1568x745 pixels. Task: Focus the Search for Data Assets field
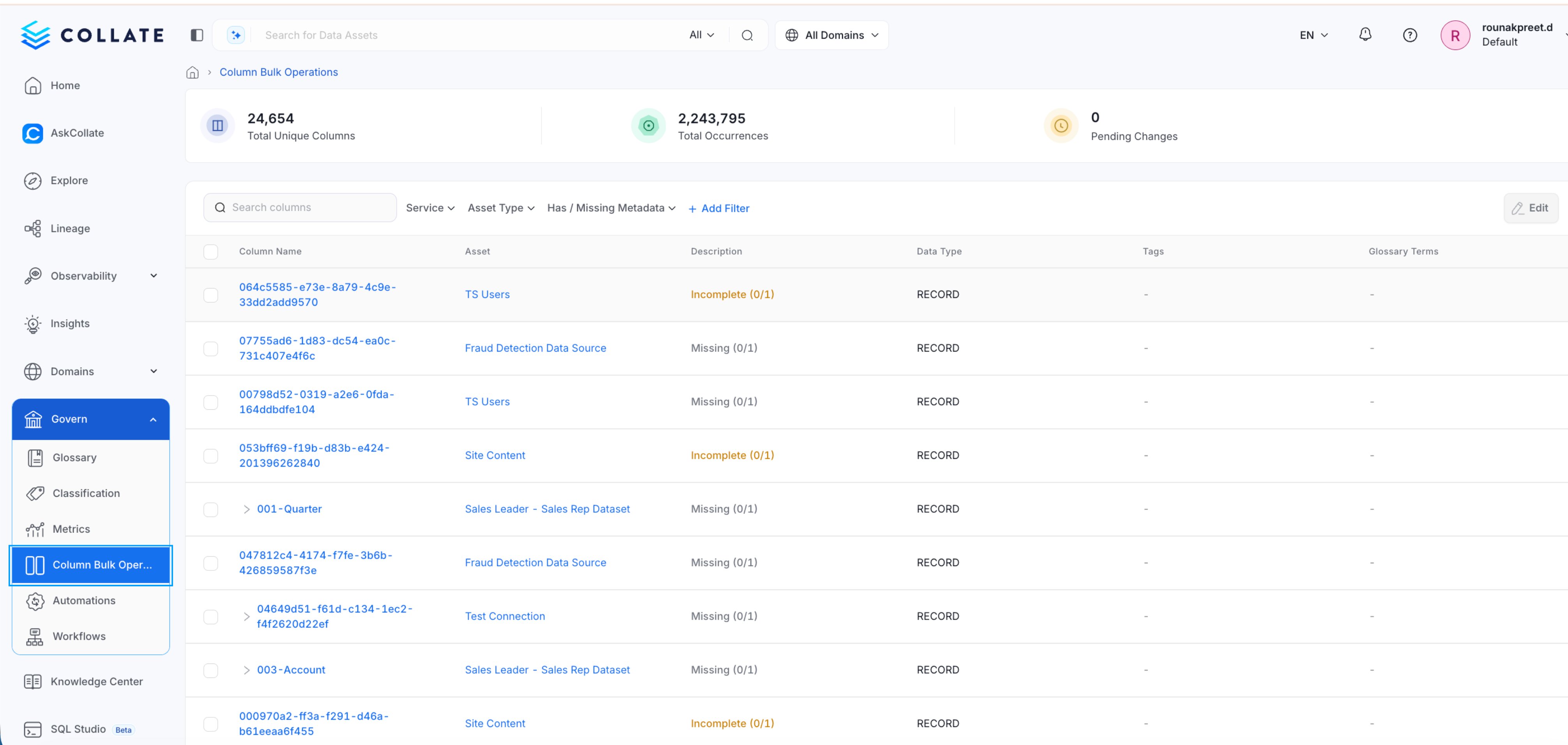[x=469, y=35]
